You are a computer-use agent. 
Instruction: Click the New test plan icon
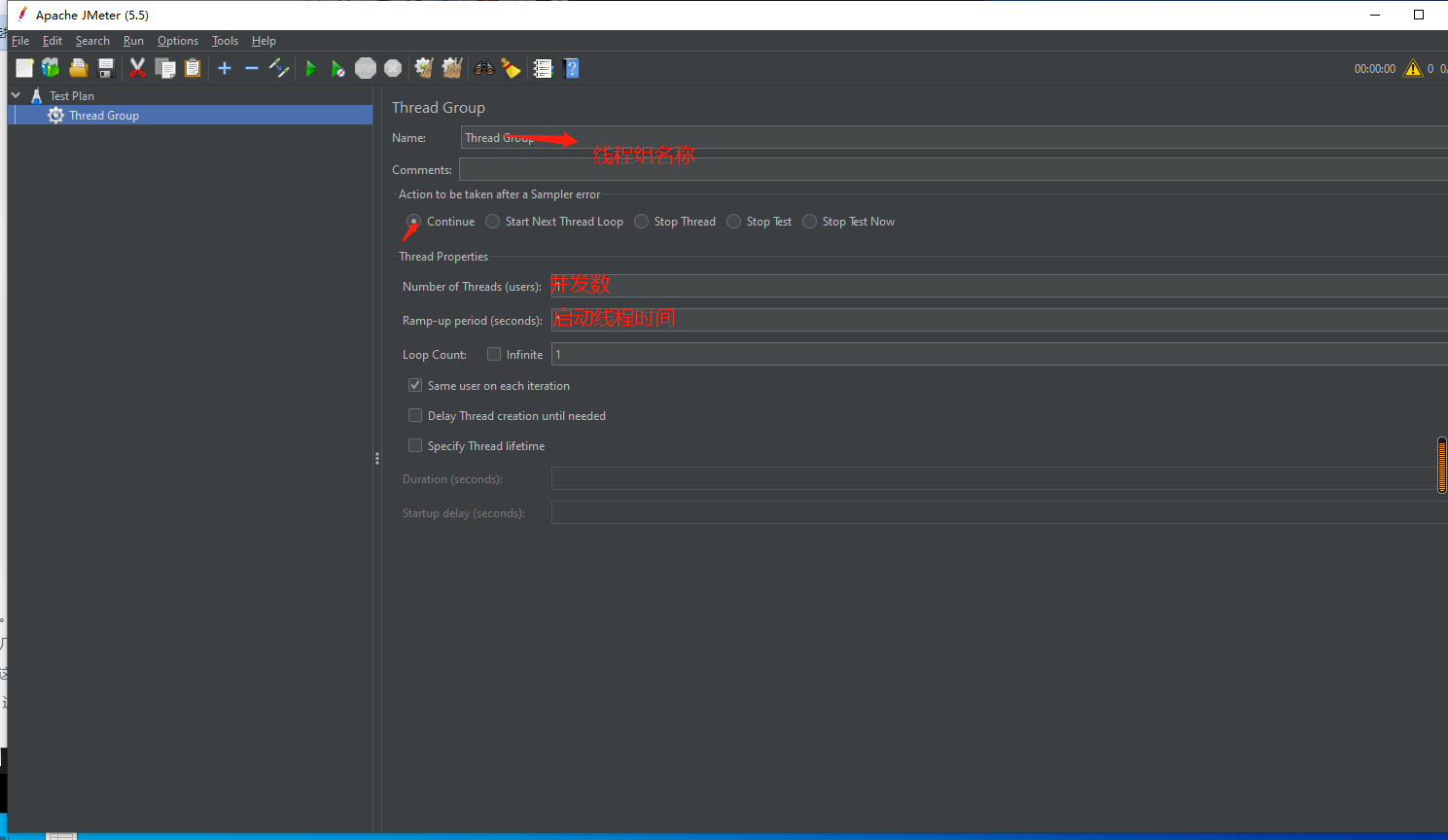coord(24,68)
